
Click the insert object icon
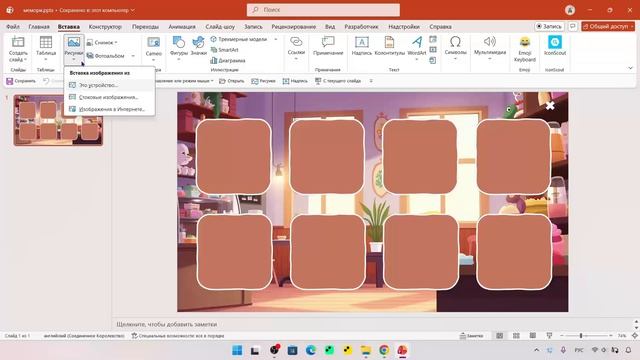tap(433, 60)
